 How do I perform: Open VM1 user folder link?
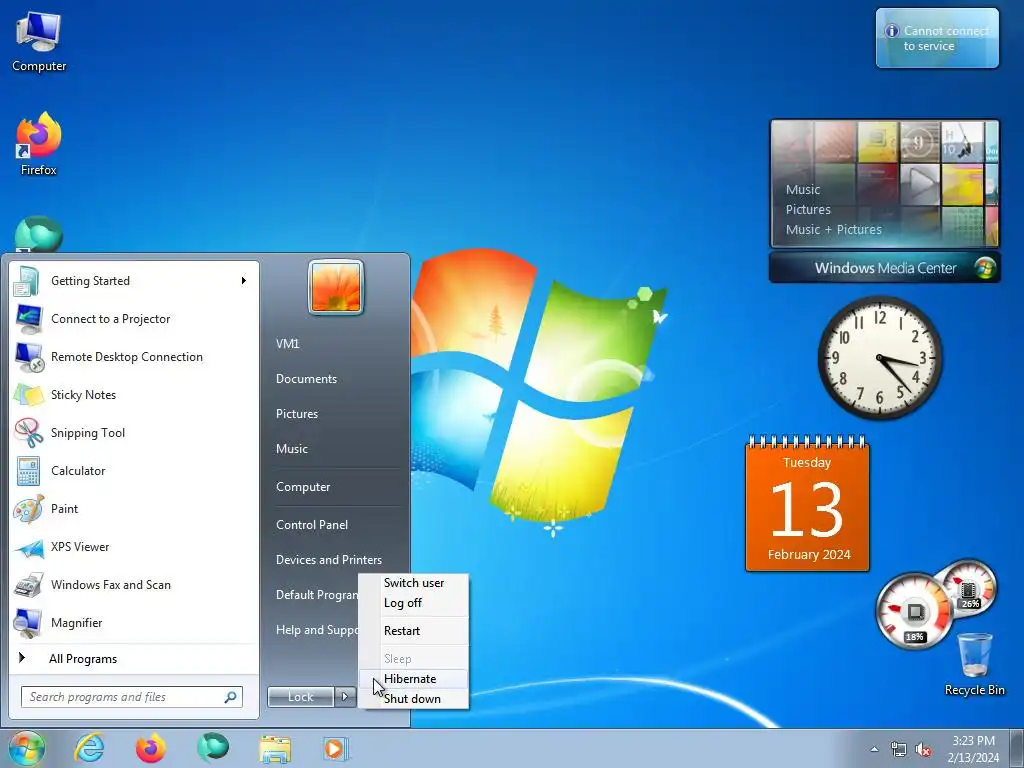[335, 344]
